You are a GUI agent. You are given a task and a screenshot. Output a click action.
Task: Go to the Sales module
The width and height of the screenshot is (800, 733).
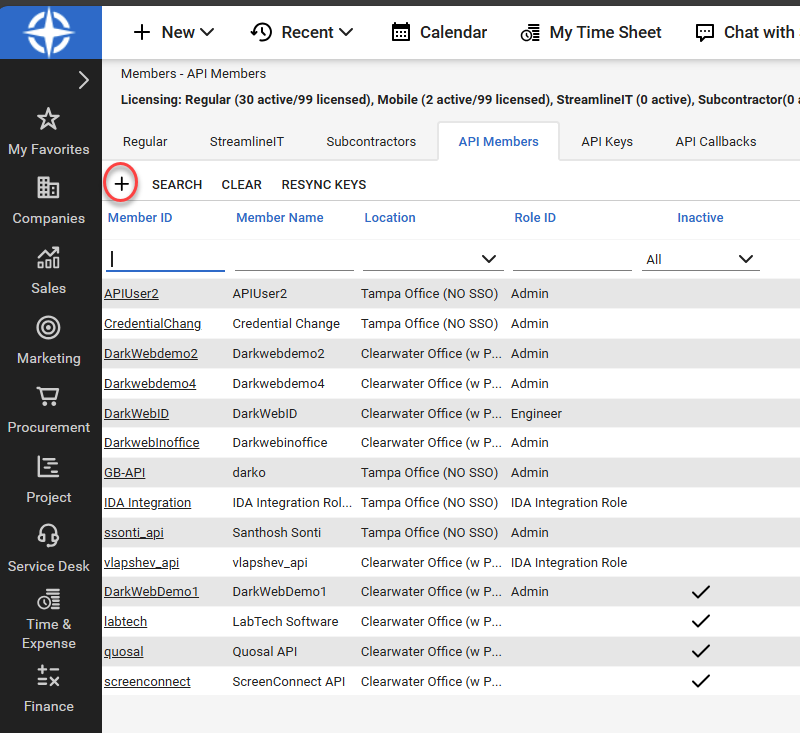coord(48,258)
